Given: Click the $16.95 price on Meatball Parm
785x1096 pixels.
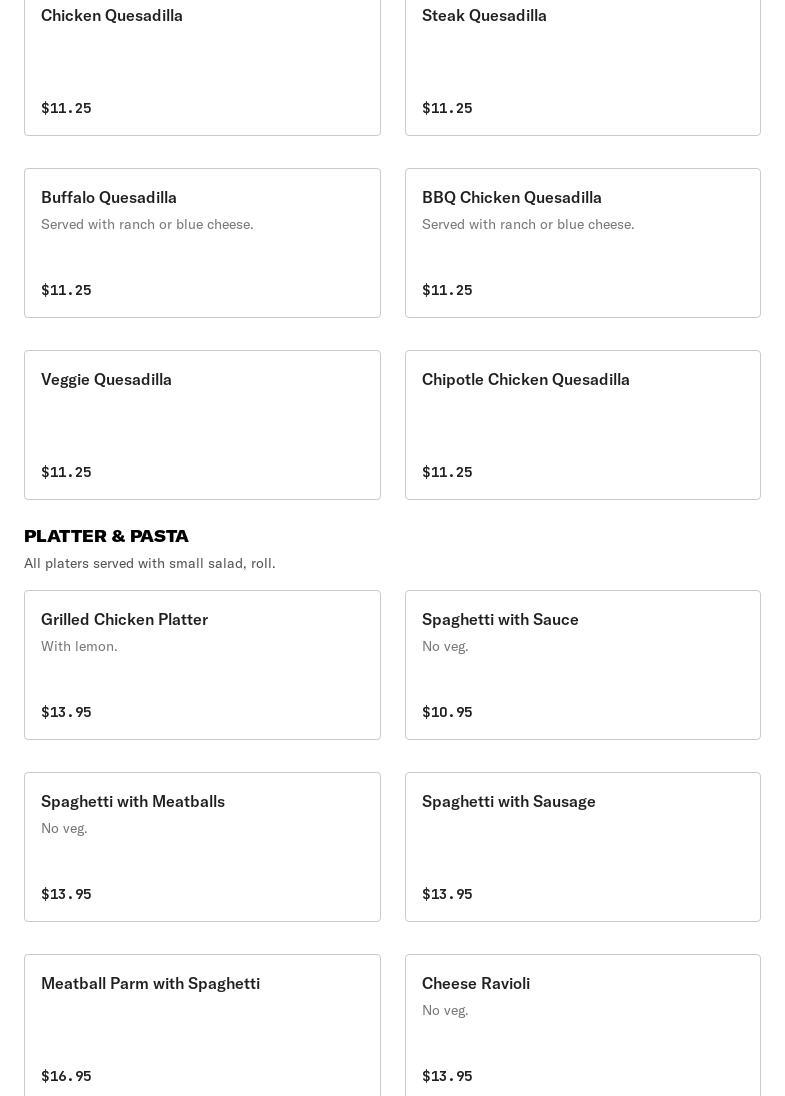Looking at the screenshot, I should [66, 1076].
